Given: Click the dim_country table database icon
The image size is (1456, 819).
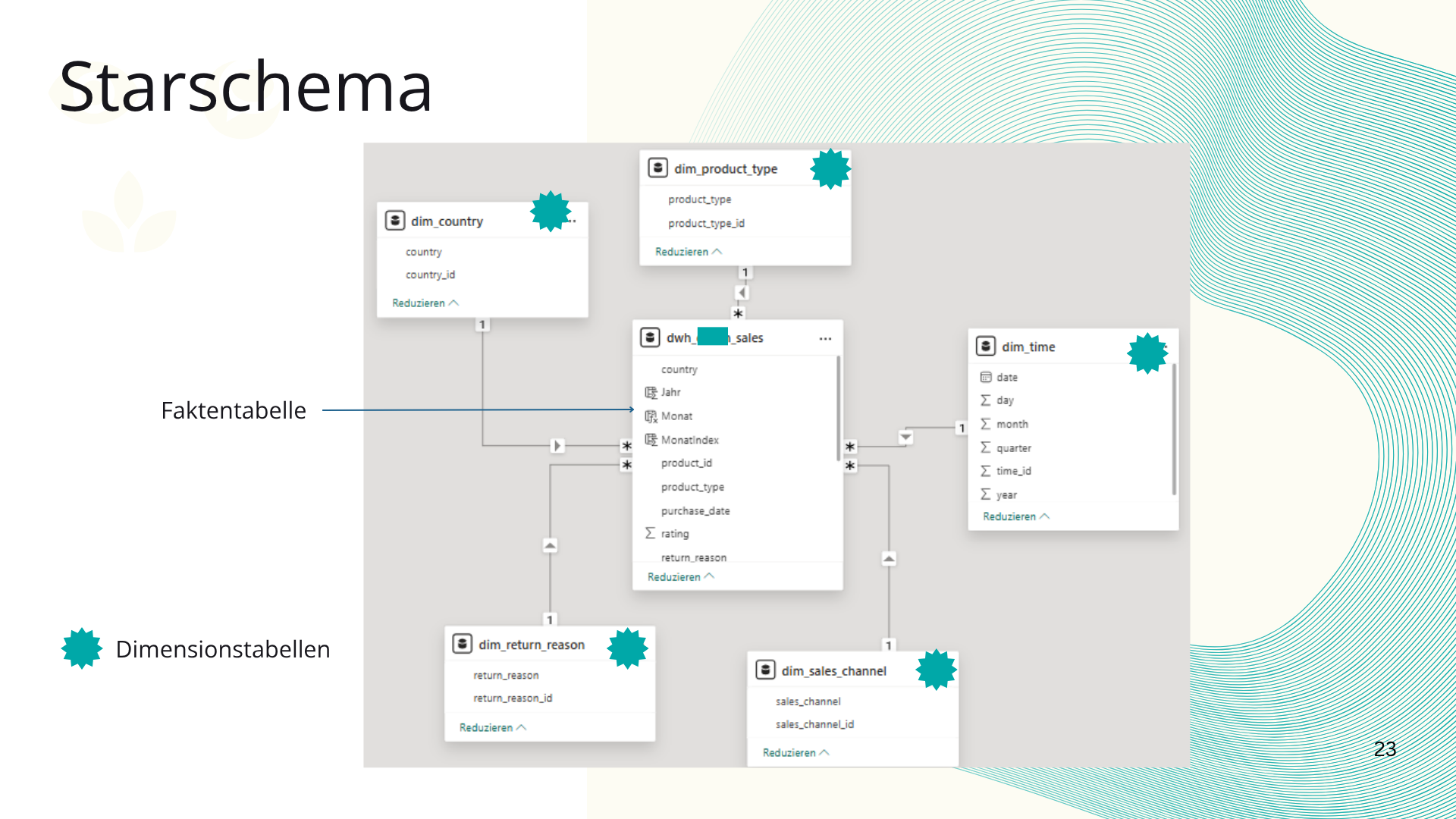Looking at the screenshot, I should [x=394, y=221].
